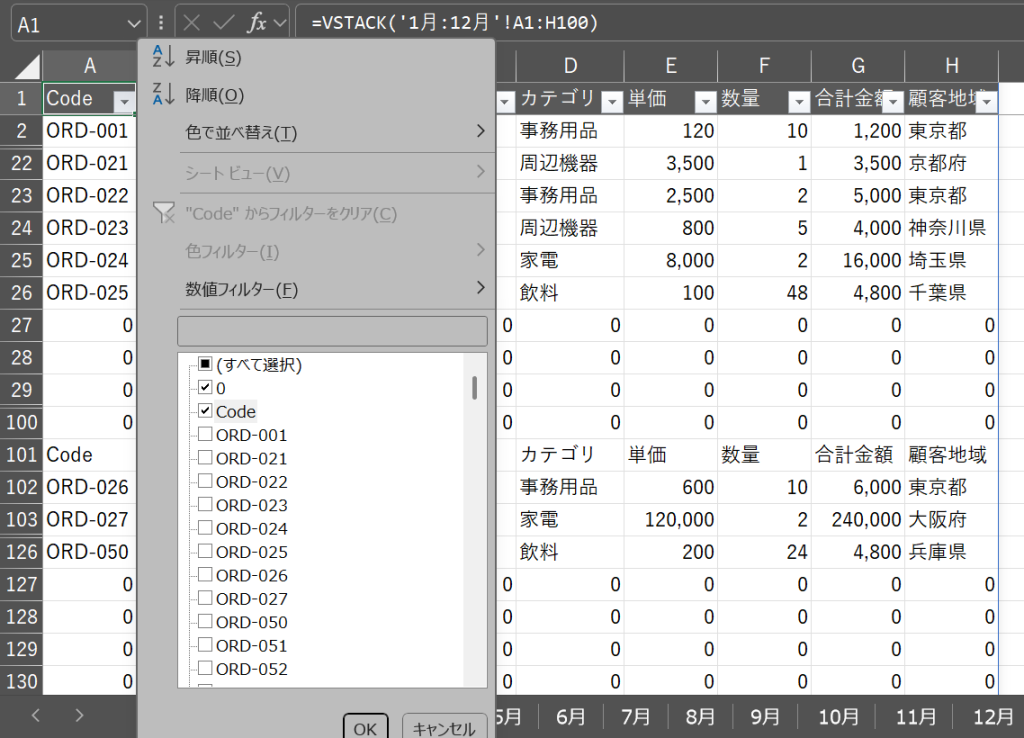The height and width of the screenshot is (738, 1024).
Task: Click the filter list scrollbar thumb
Action: click(474, 387)
